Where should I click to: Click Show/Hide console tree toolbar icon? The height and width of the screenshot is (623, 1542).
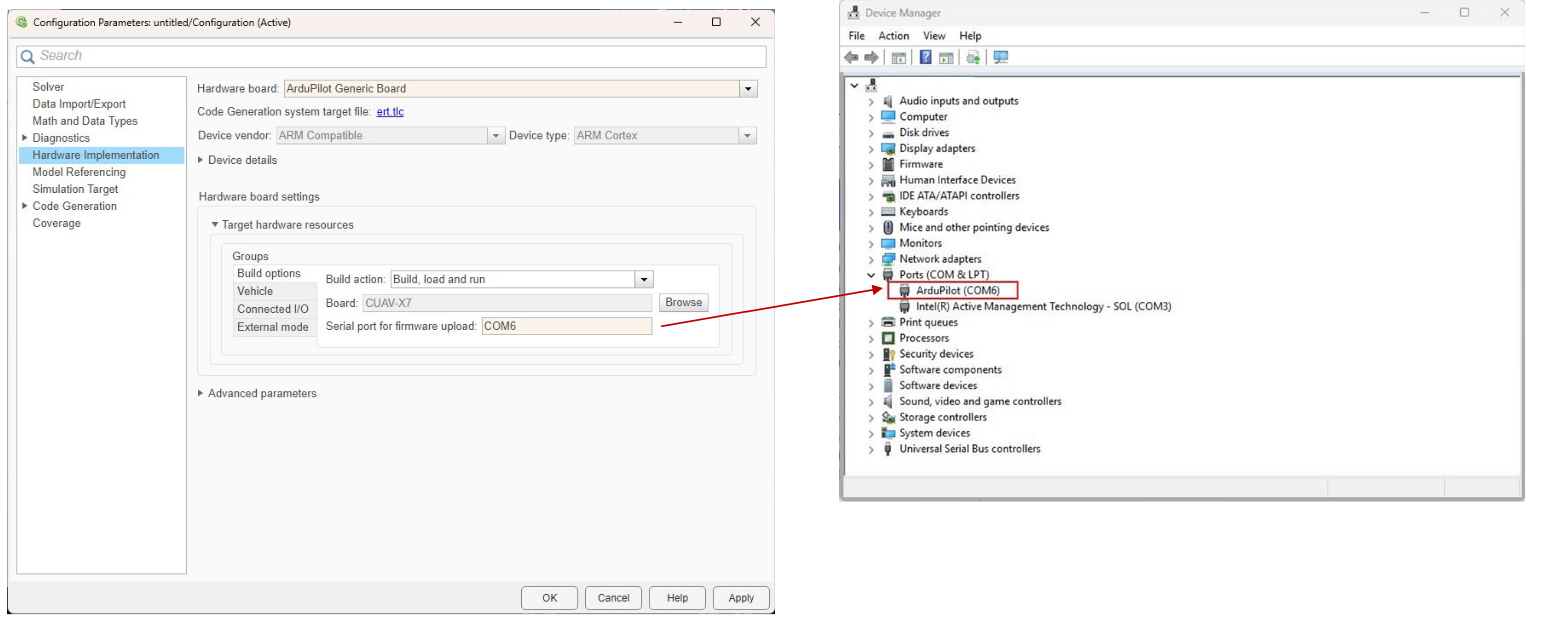coord(898,57)
